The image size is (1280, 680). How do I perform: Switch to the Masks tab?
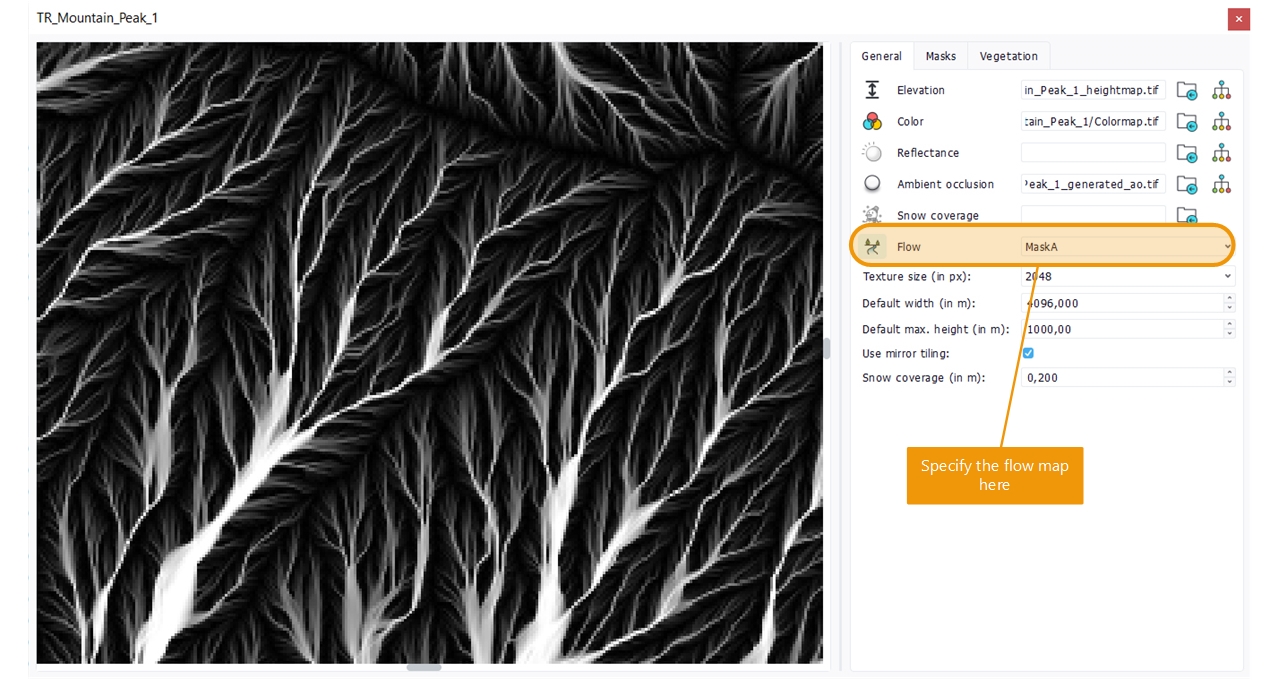(x=940, y=56)
